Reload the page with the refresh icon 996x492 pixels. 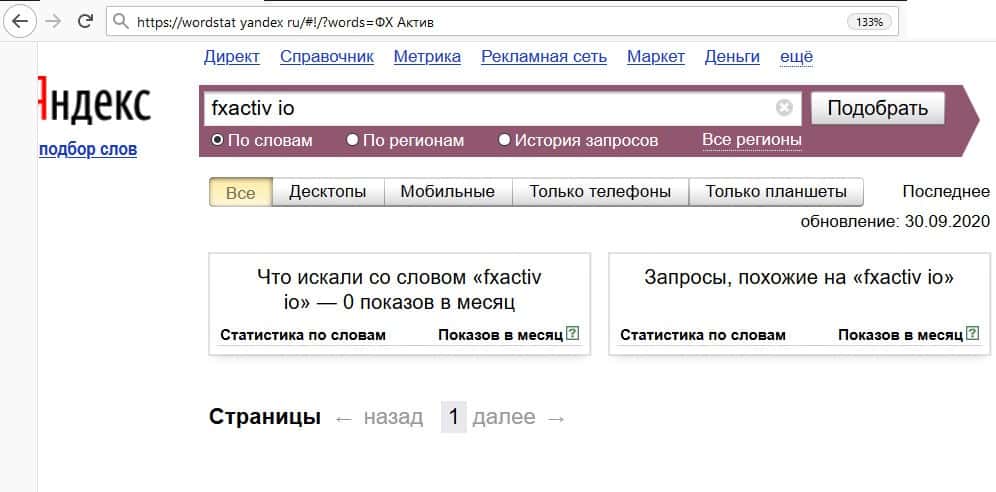[x=85, y=22]
